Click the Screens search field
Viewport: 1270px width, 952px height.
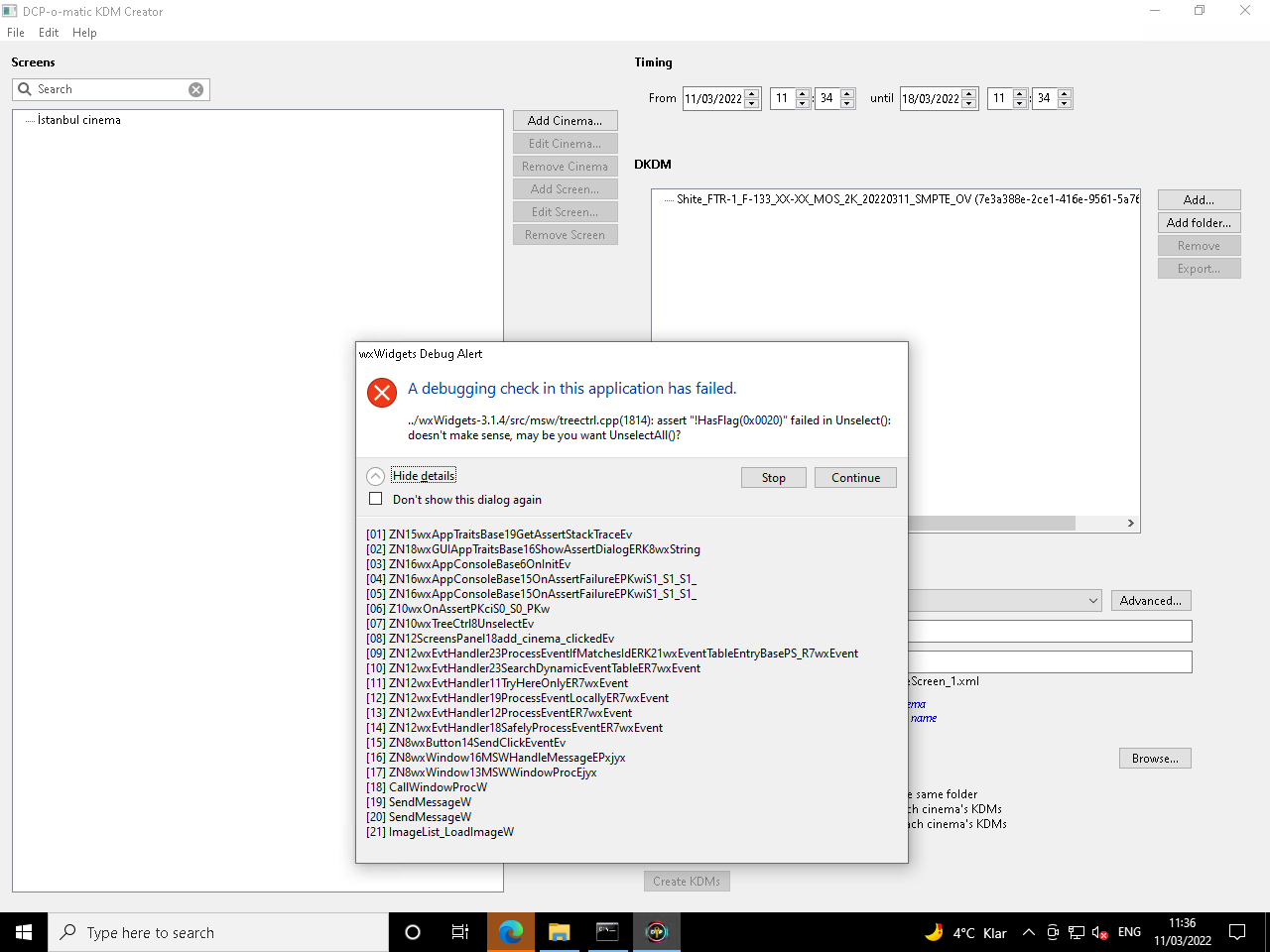pyautogui.click(x=109, y=89)
